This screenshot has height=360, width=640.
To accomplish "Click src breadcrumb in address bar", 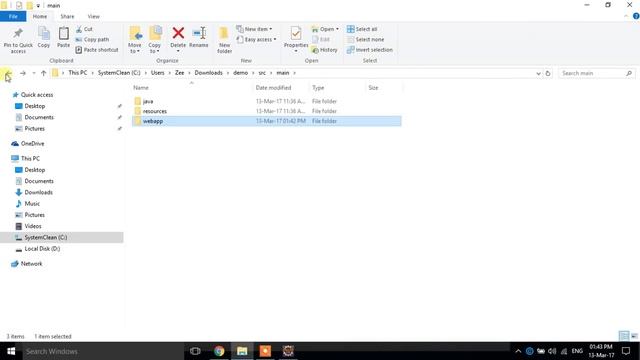I will click(x=262, y=73).
